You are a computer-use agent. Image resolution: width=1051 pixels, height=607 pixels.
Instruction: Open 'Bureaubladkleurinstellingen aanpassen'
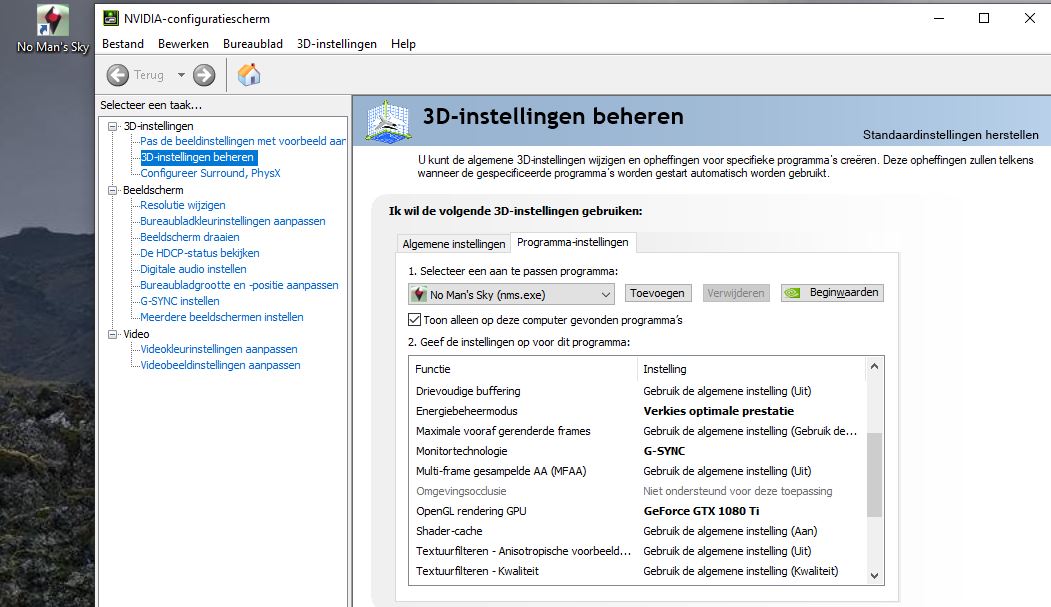point(233,221)
